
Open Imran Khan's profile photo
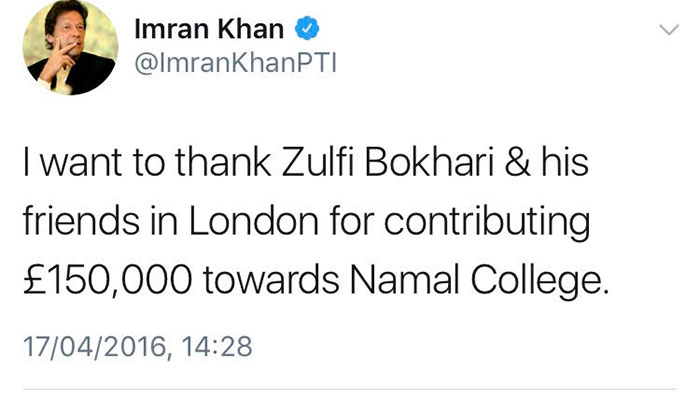(71, 47)
